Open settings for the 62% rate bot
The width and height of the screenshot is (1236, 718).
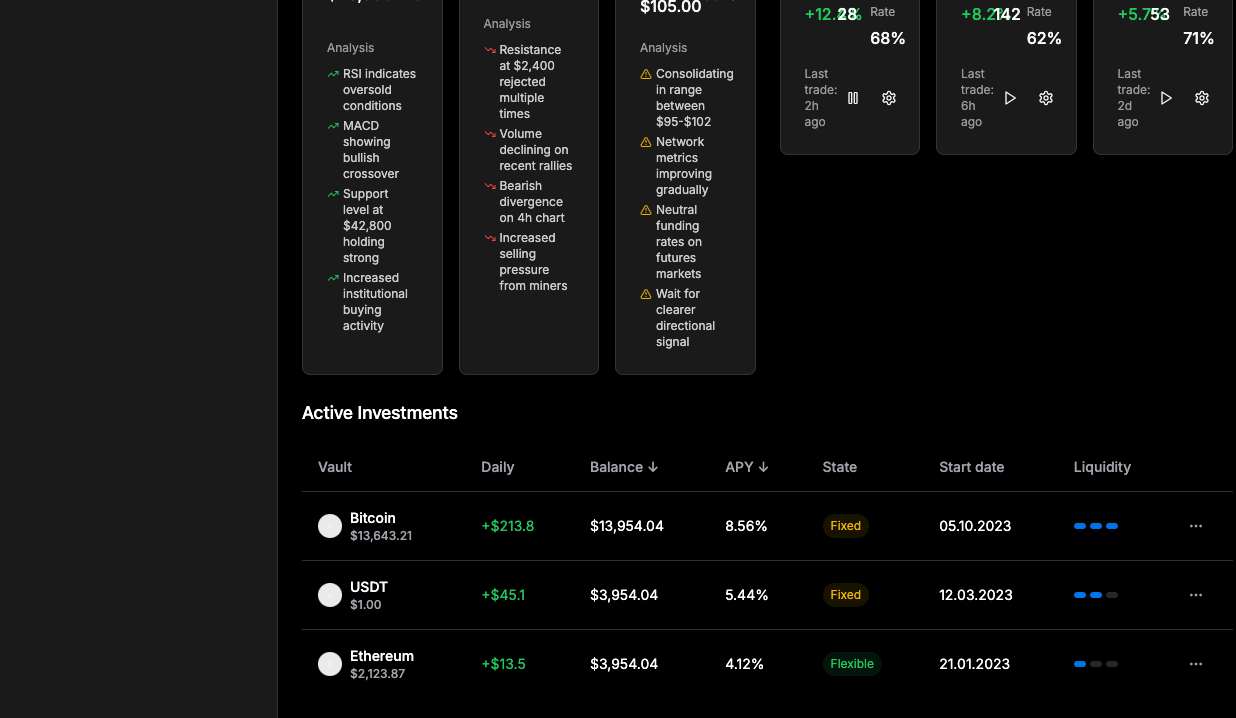pos(1046,98)
